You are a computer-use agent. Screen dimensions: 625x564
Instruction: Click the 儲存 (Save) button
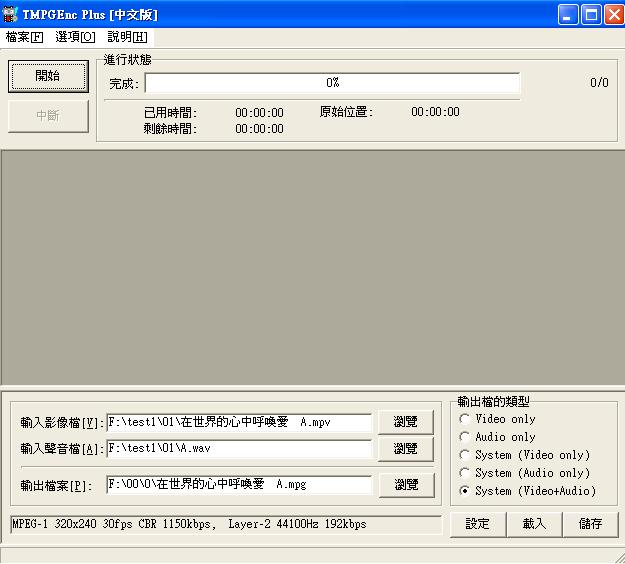point(590,524)
